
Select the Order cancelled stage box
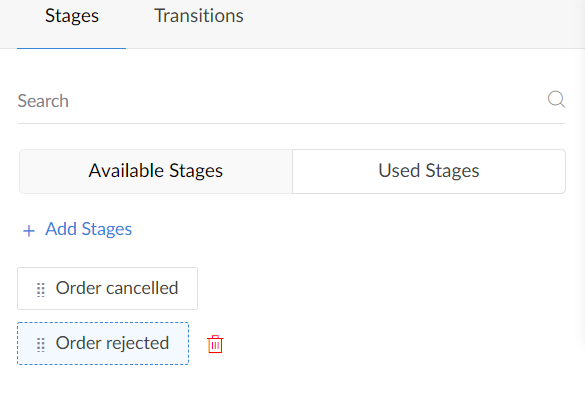point(107,288)
